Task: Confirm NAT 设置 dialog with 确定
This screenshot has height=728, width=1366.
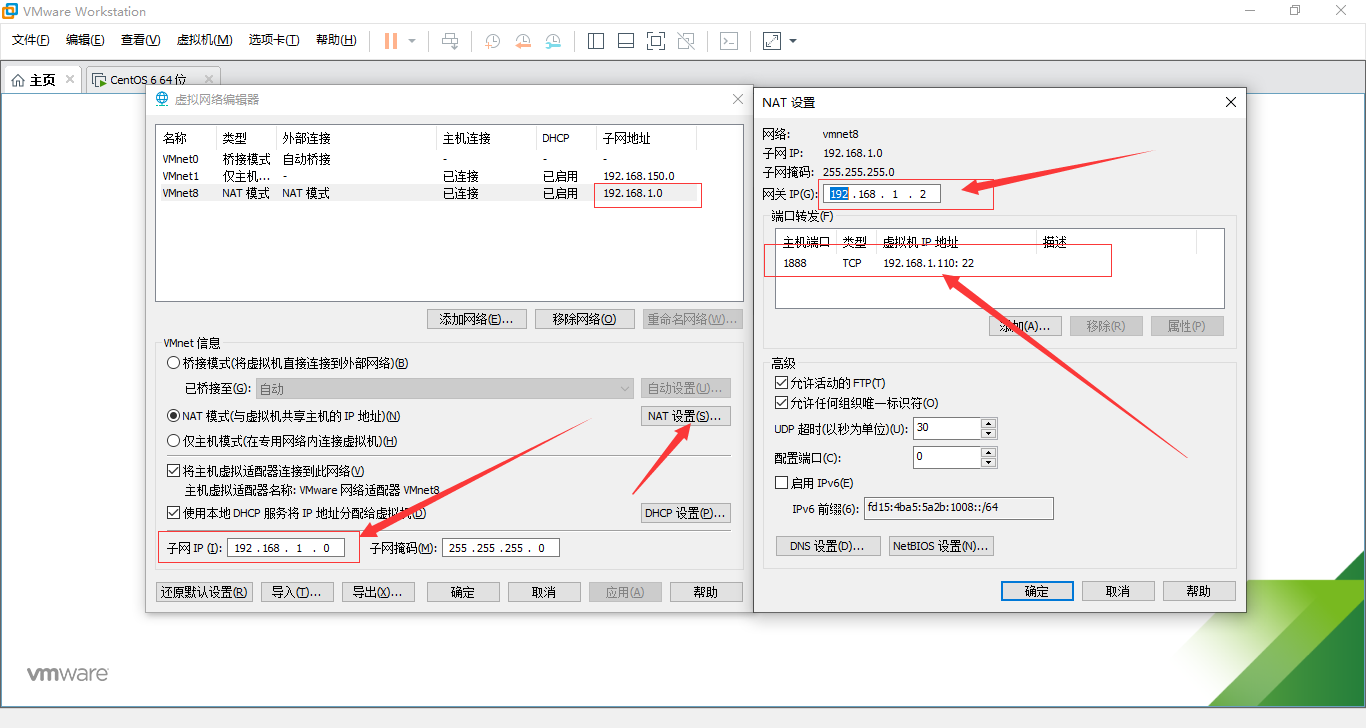Action: click(1037, 591)
